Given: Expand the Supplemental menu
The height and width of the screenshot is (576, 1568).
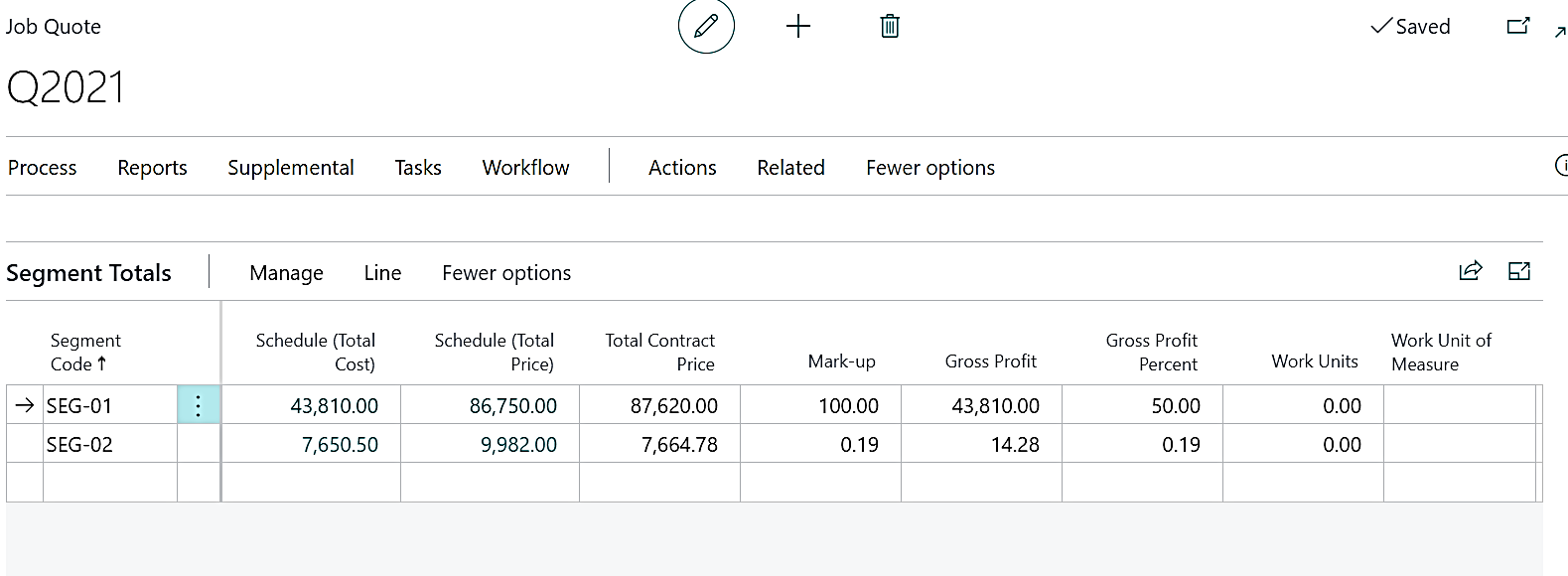Looking at the screenshot, I should point(291,168).
